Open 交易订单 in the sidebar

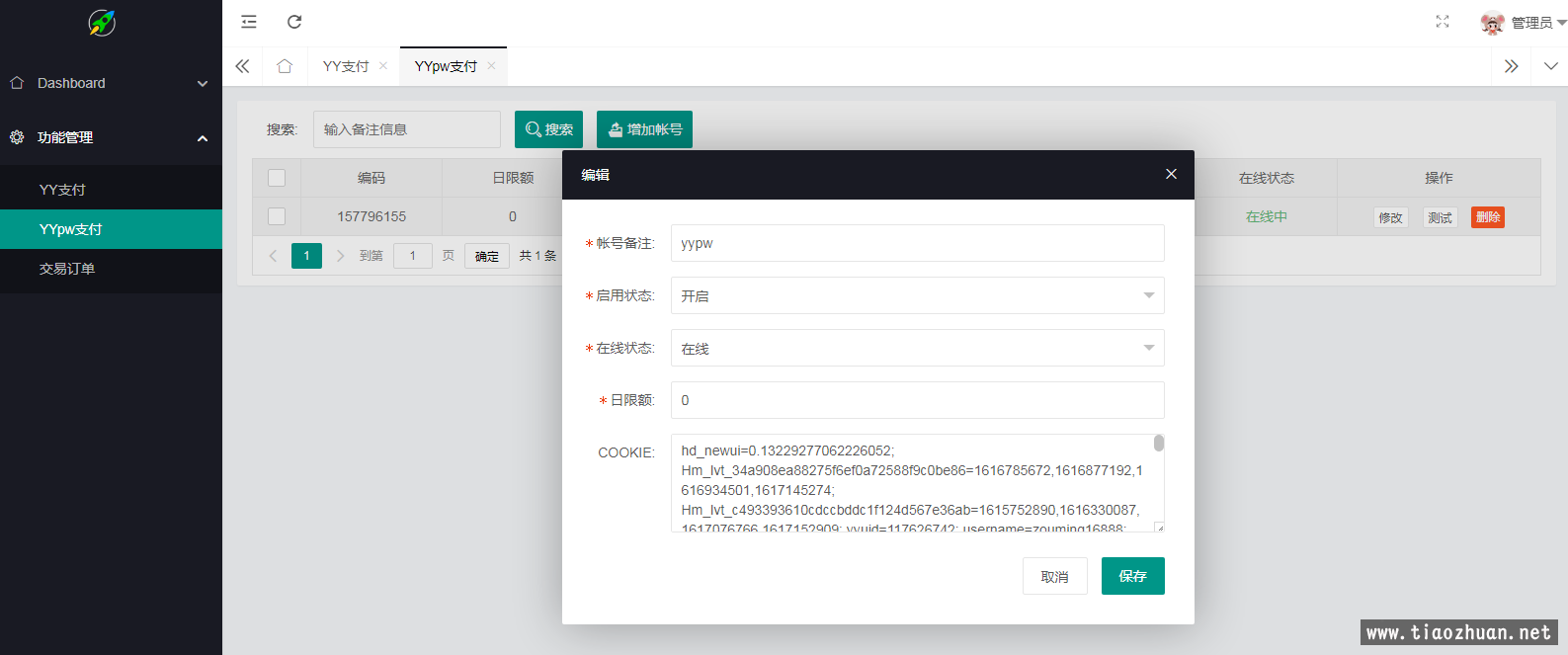click(x=67, y=269)
